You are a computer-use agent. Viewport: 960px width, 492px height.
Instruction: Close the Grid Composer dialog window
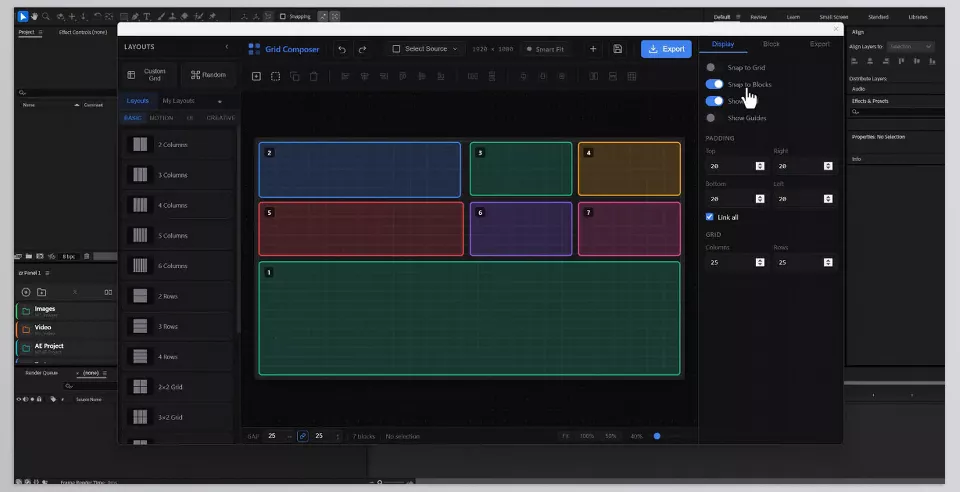point(836,29)
